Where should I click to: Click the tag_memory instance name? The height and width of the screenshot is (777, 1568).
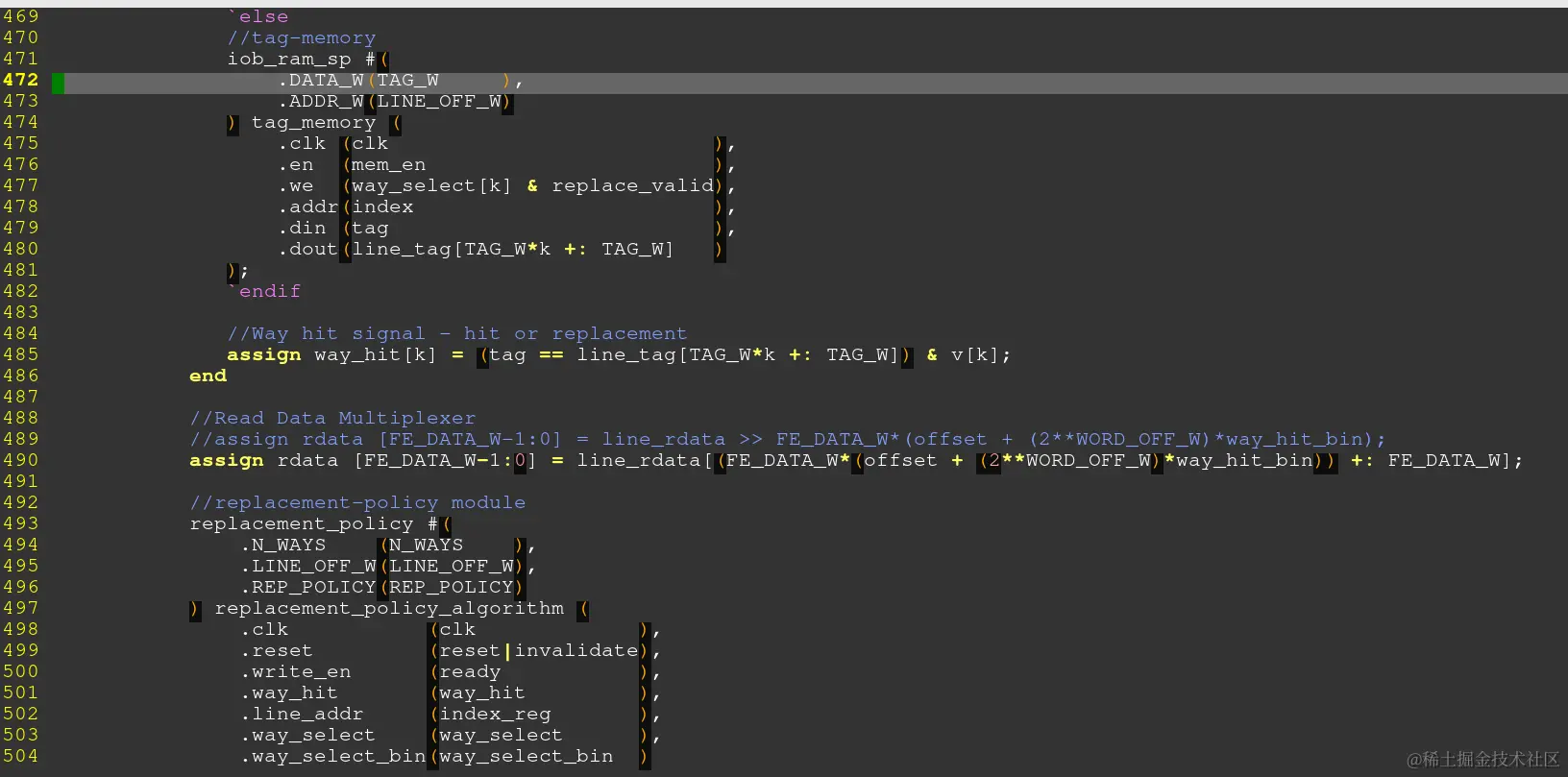click(314, 122)
